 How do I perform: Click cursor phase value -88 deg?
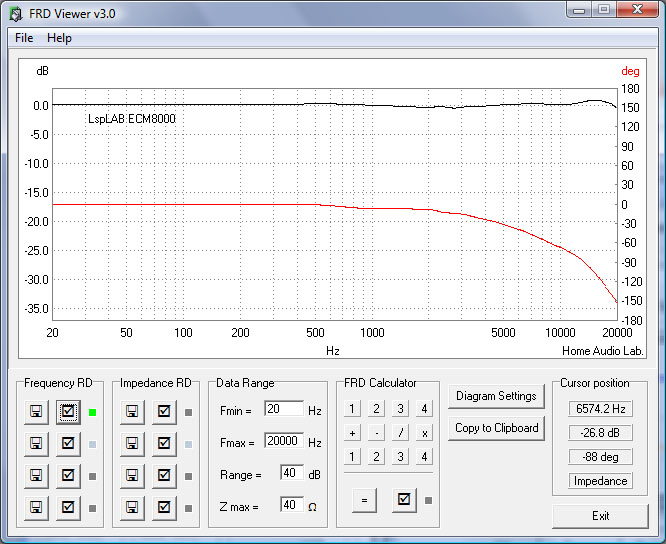(601, 457)
